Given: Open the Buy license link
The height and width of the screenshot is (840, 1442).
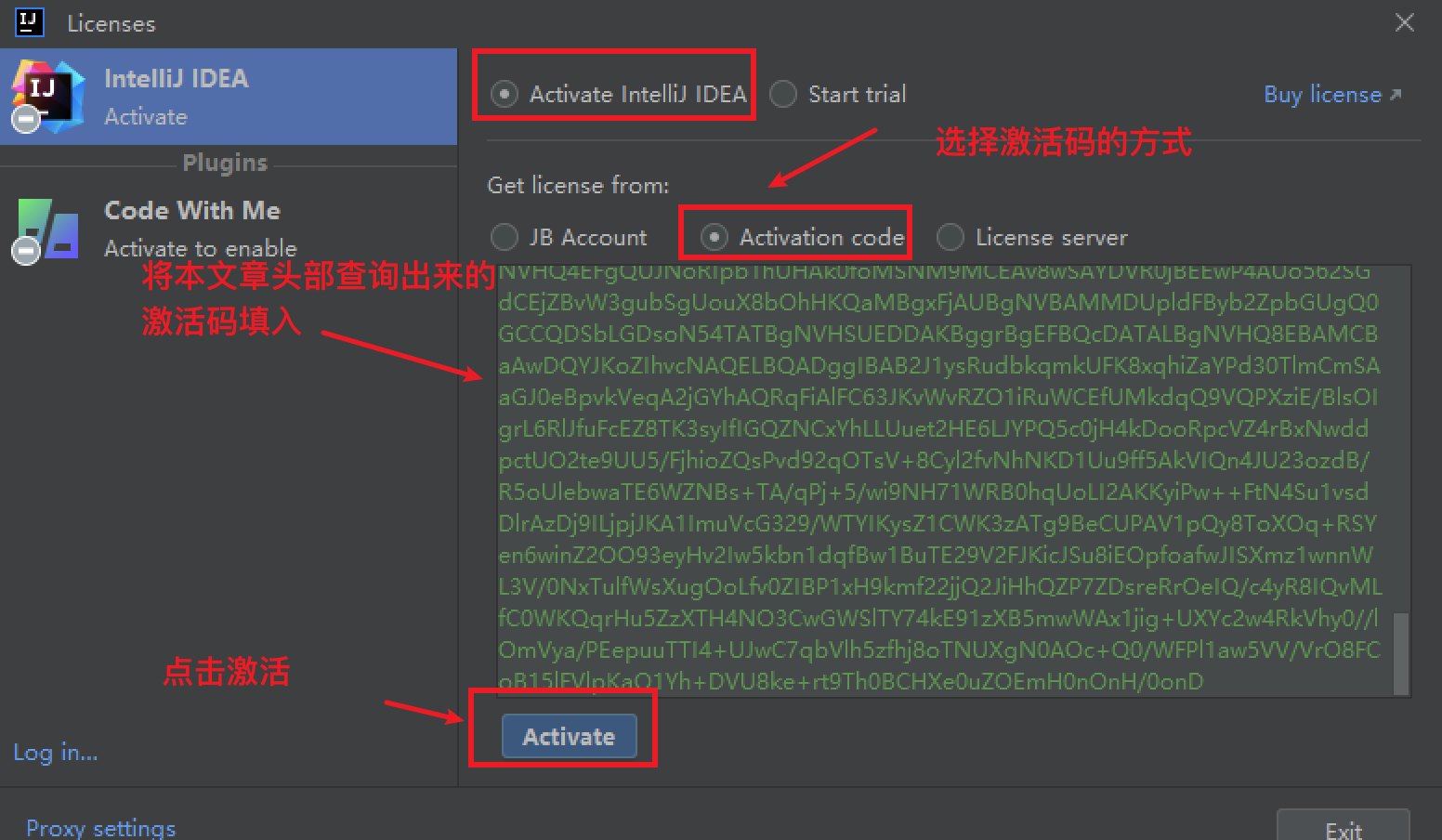Looking at the screenshot, I should click(x=1322, y=95).
